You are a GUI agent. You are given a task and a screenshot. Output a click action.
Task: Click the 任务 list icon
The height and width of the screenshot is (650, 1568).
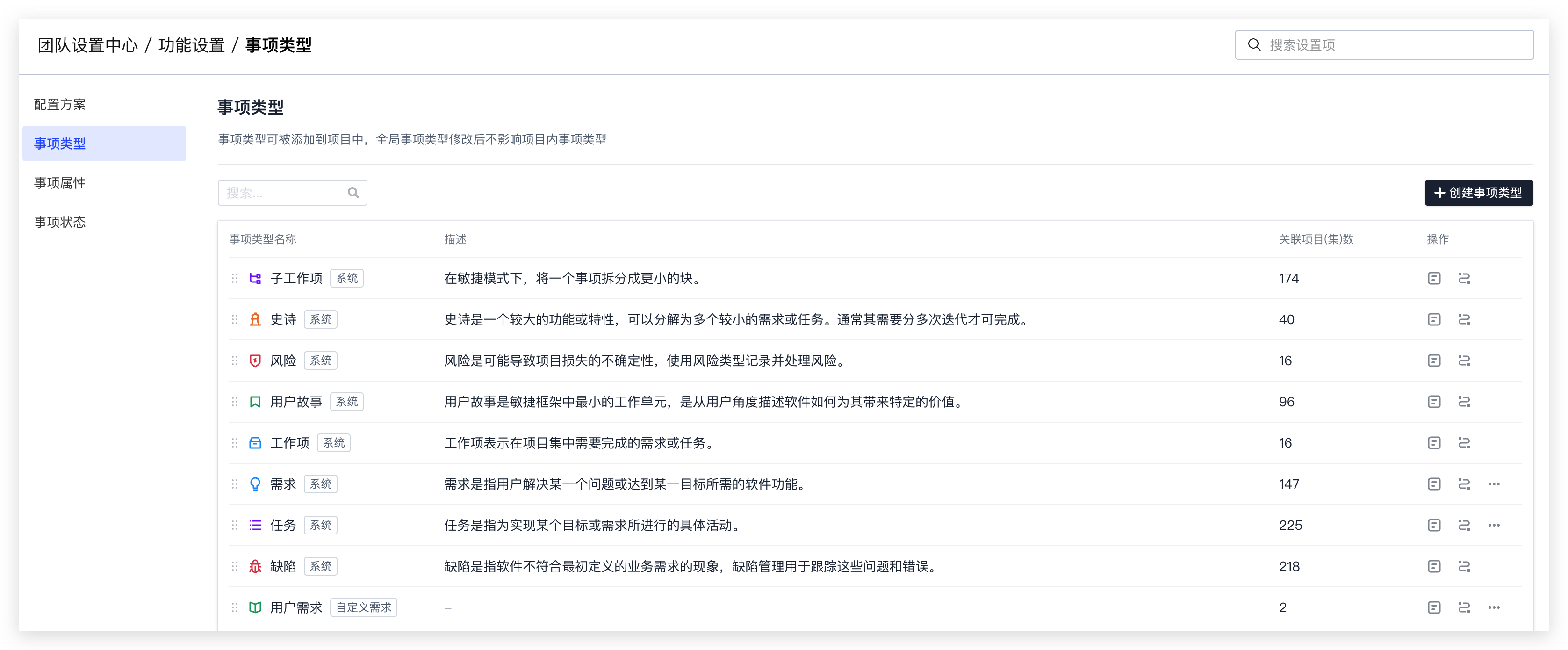point(255,525)
